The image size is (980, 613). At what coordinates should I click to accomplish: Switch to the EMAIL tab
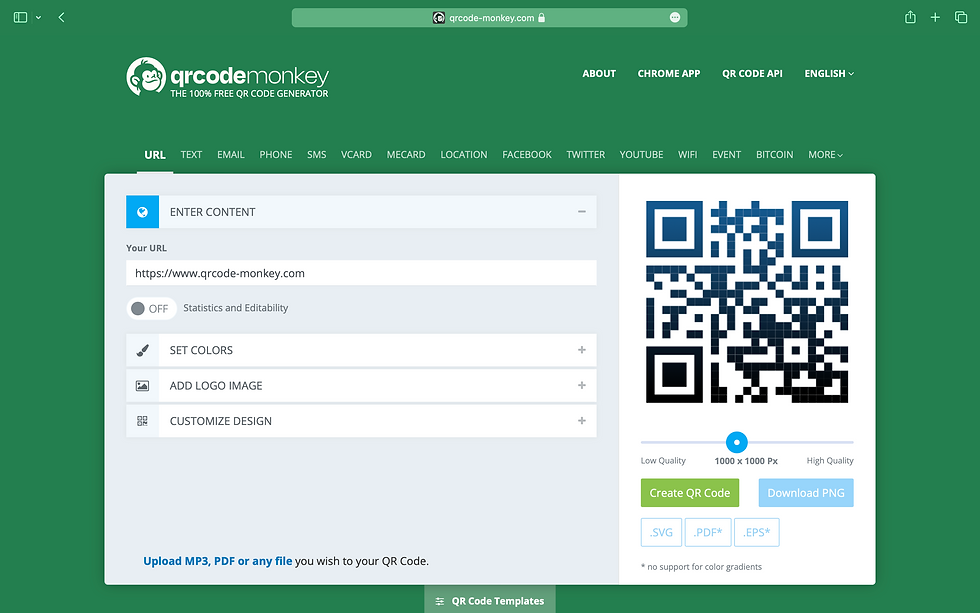(x=231, y=154)
